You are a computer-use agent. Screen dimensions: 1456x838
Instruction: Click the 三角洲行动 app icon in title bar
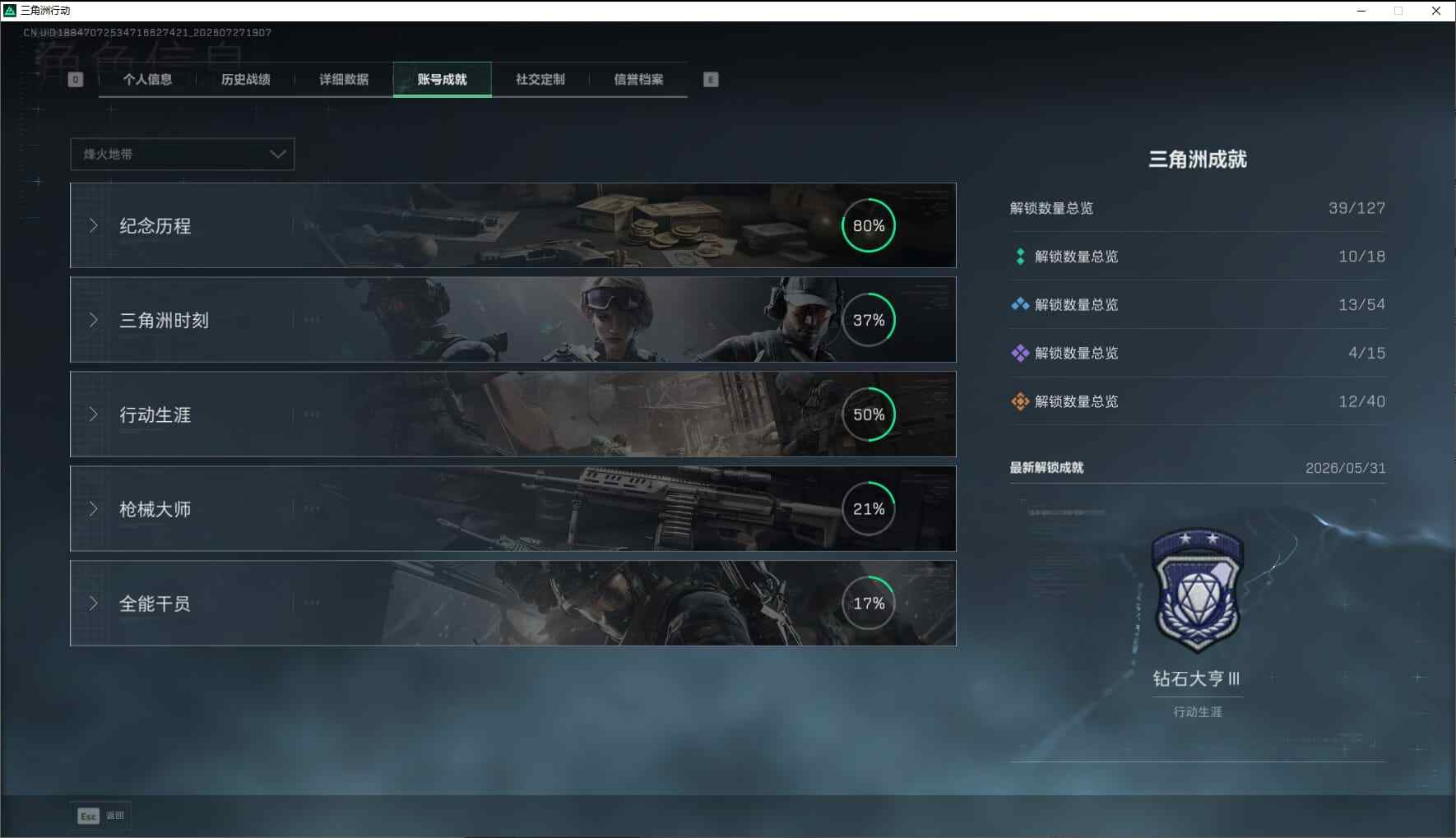pos(11,11)
